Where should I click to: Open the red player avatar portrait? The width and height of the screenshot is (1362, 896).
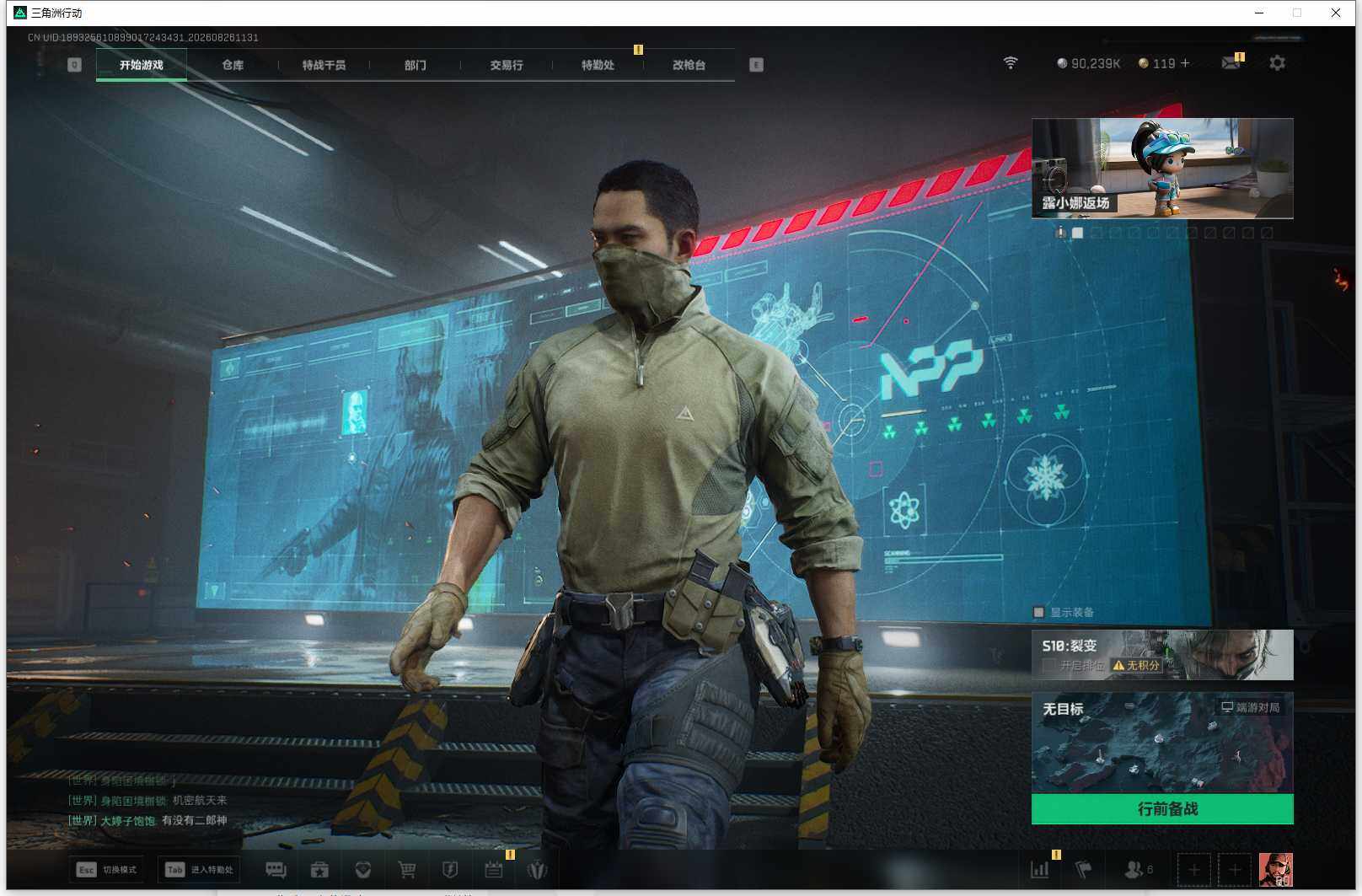1275,870
